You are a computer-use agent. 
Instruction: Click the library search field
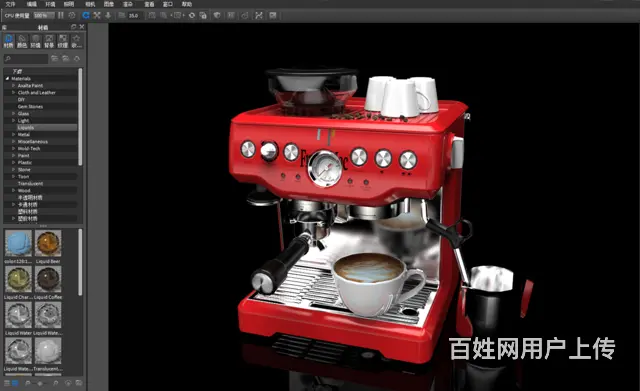(26, 59)
